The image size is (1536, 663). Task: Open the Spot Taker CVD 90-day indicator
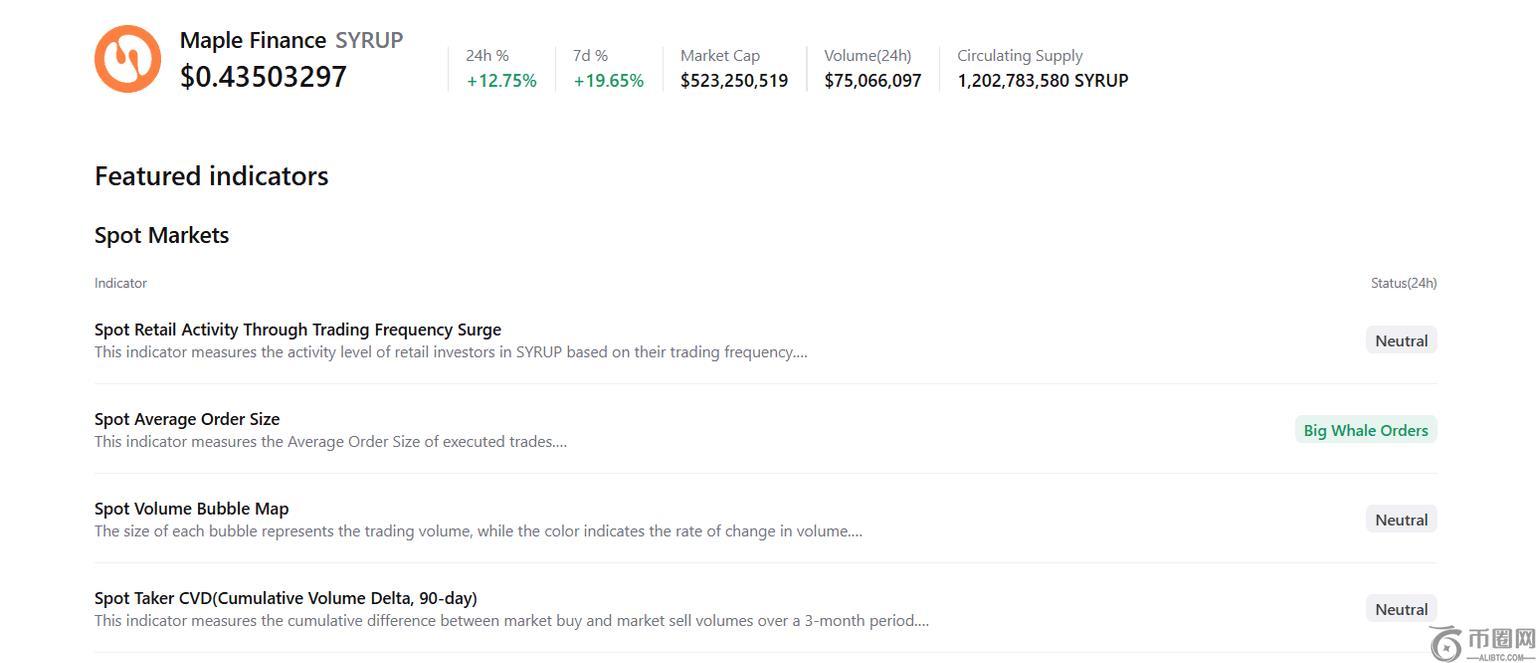[x=285, y=598]
